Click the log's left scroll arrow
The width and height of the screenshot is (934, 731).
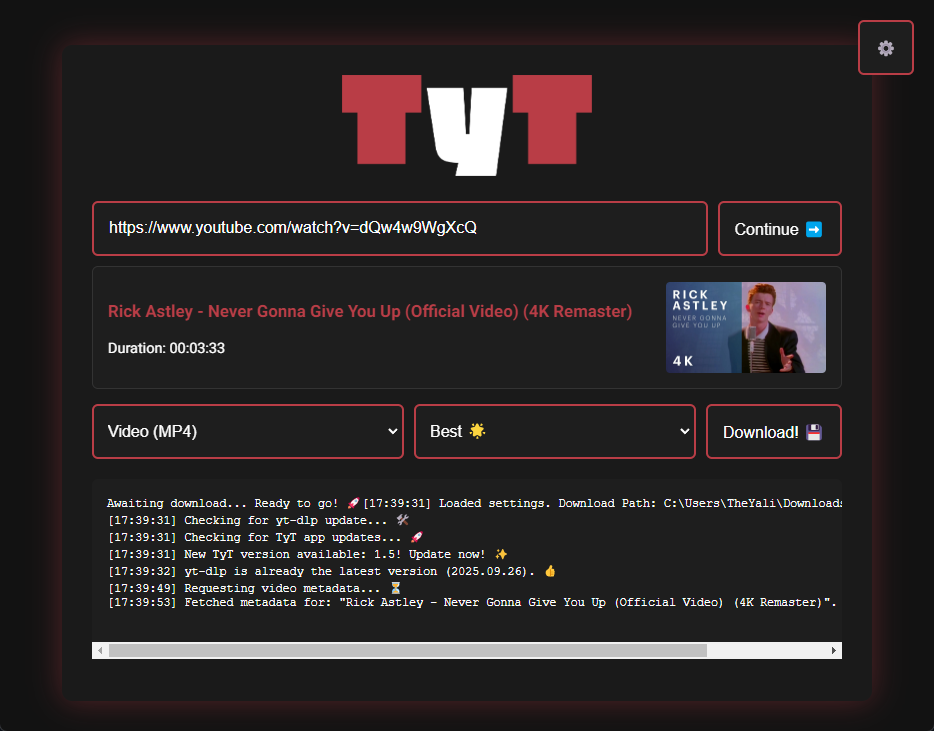point(100,651)
